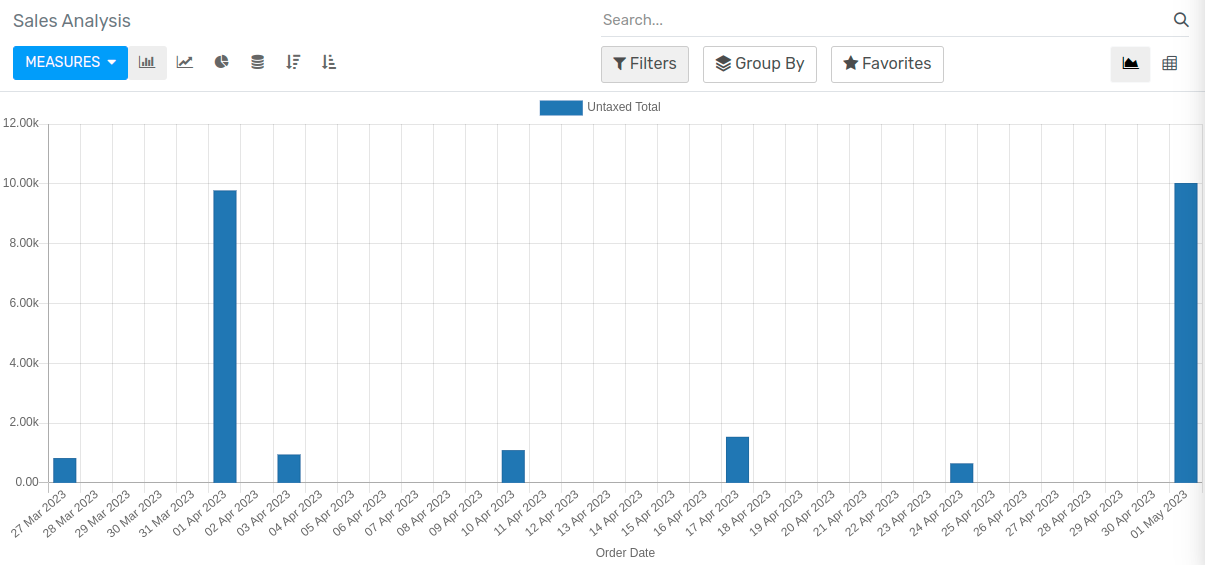
Task: Click the 10 Apr 2023 bar
Action: tap(513, 466)
